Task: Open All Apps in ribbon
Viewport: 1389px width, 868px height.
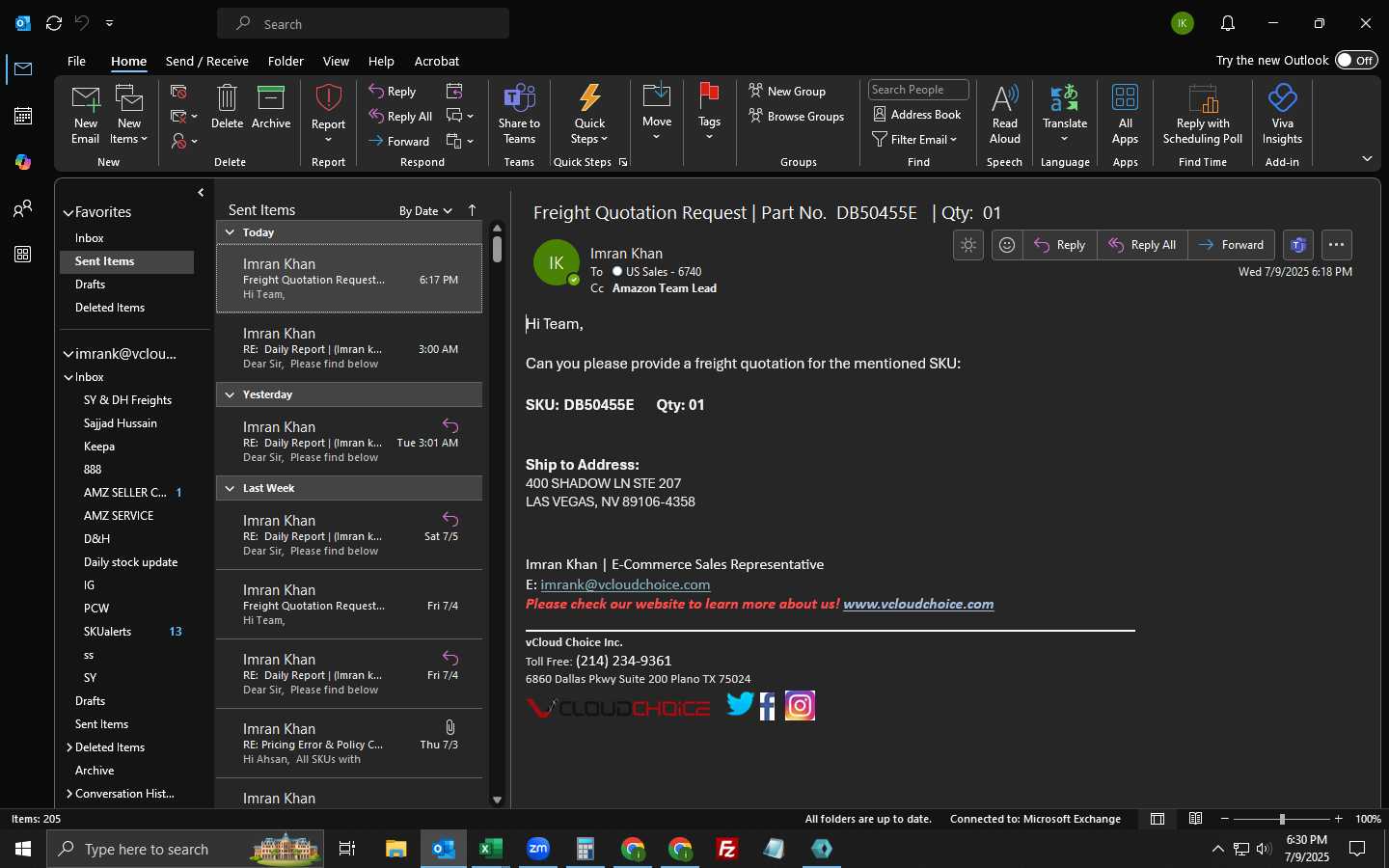Action: (x=1125, y=114)
